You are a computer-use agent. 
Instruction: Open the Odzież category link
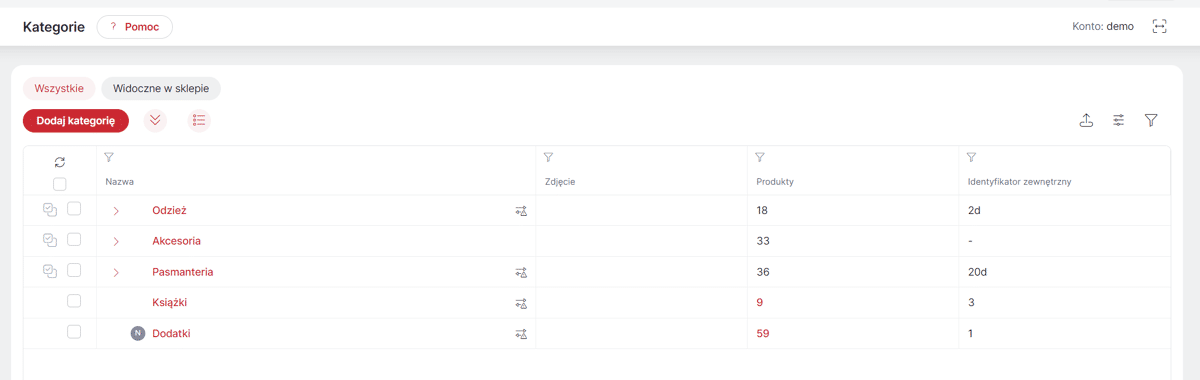click(x=169, y=211)
